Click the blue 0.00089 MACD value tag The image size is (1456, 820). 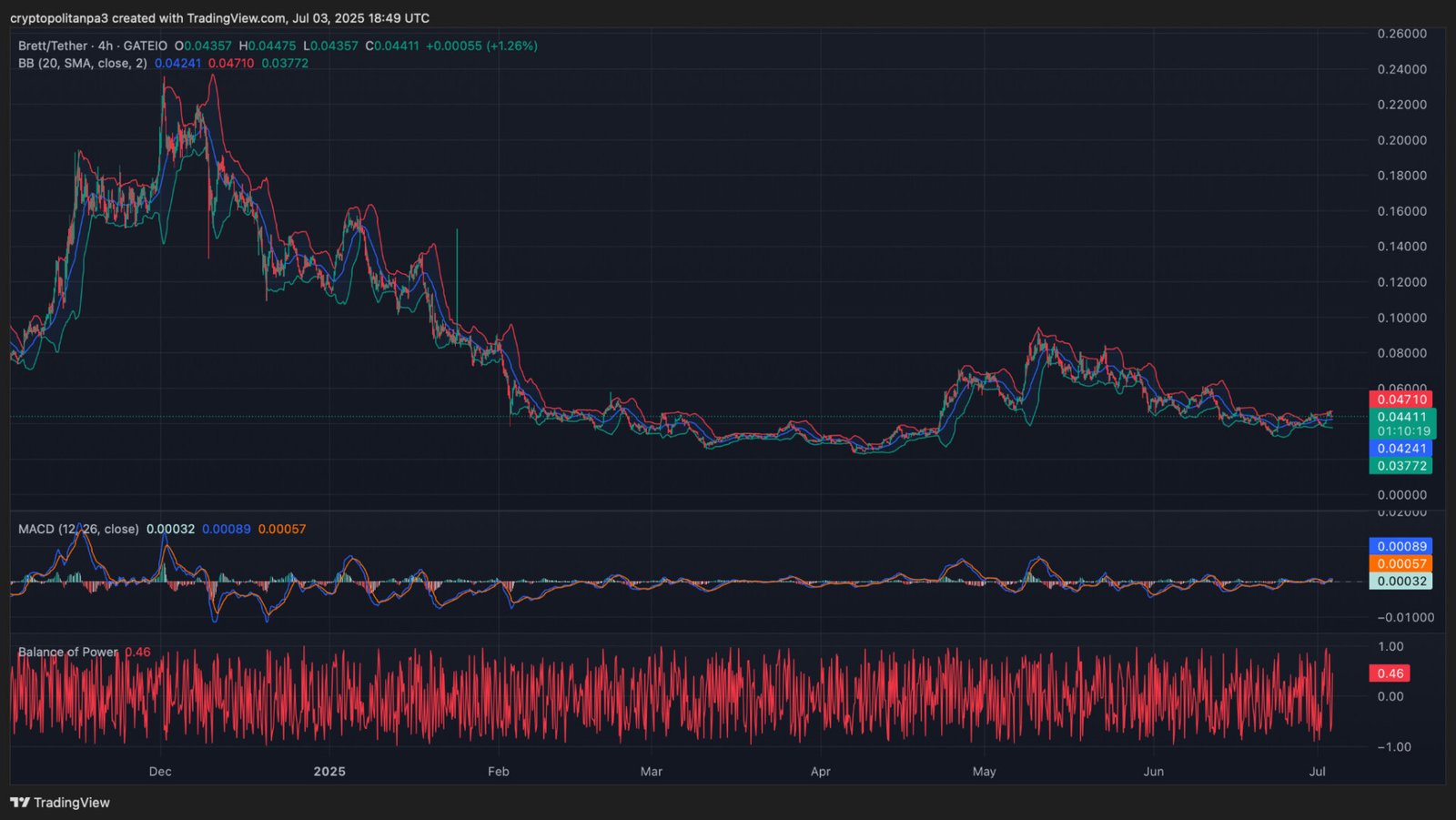coord(1400,546)
